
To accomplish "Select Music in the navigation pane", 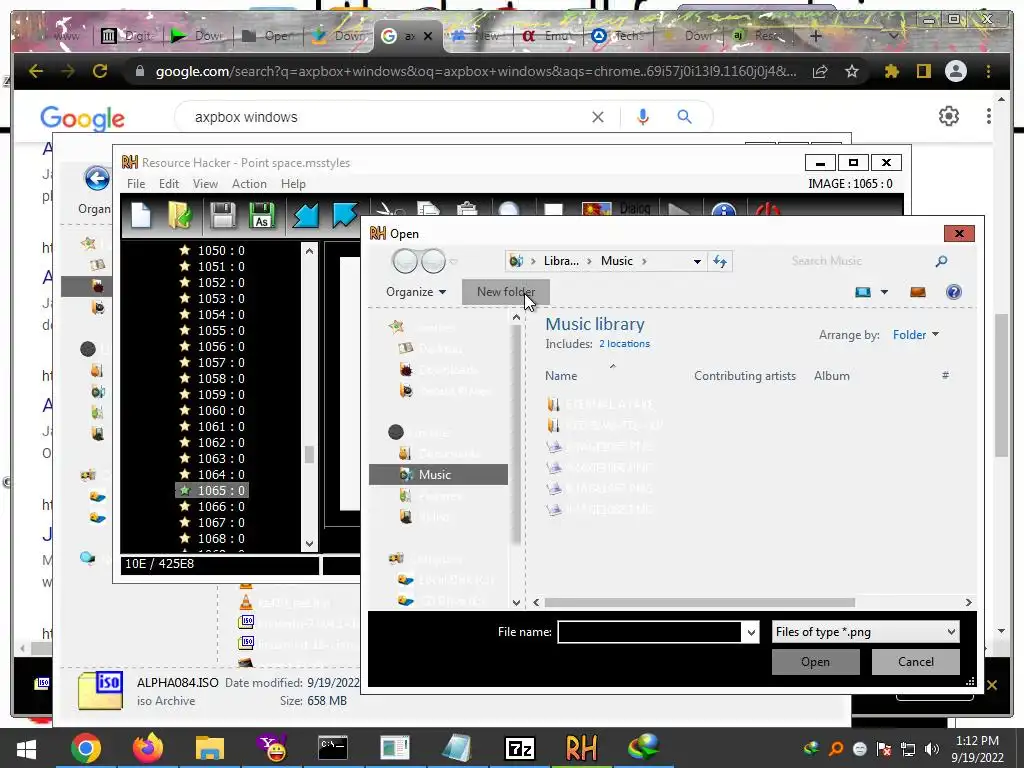I will (438, 475).
